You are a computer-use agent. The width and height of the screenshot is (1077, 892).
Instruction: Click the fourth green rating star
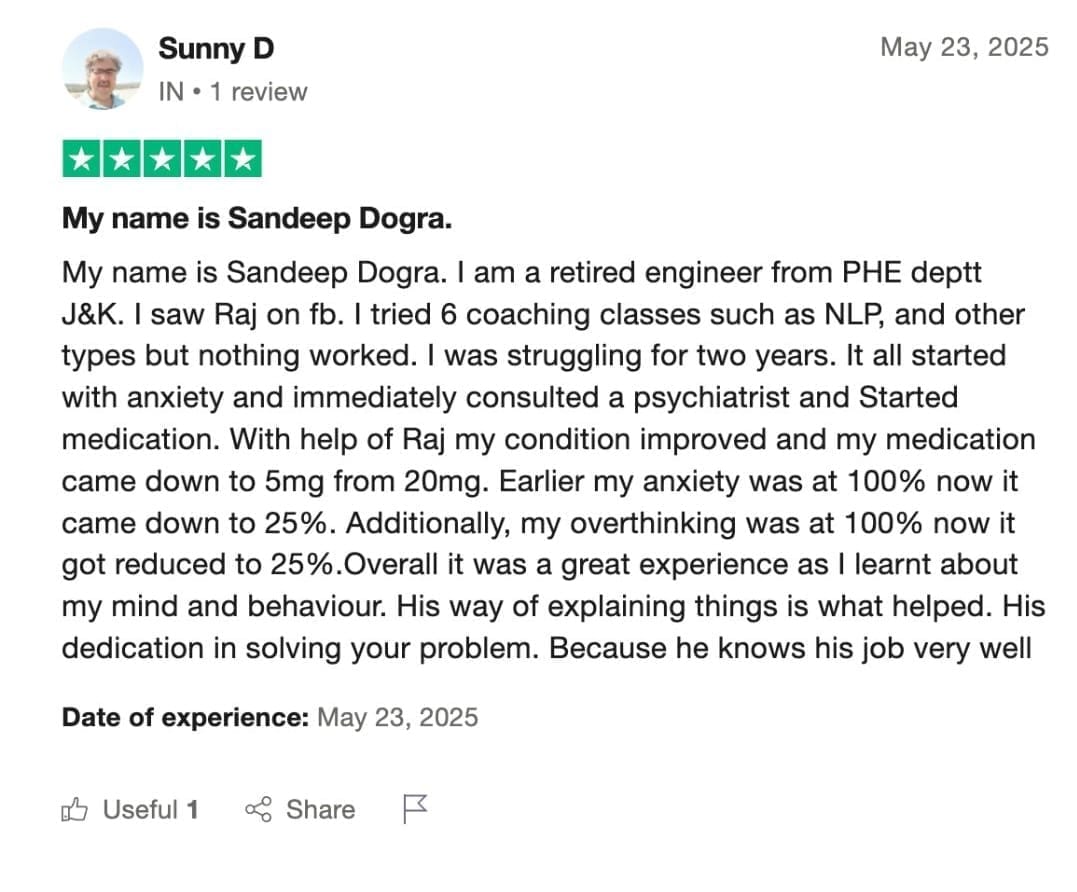coord(203,159)
